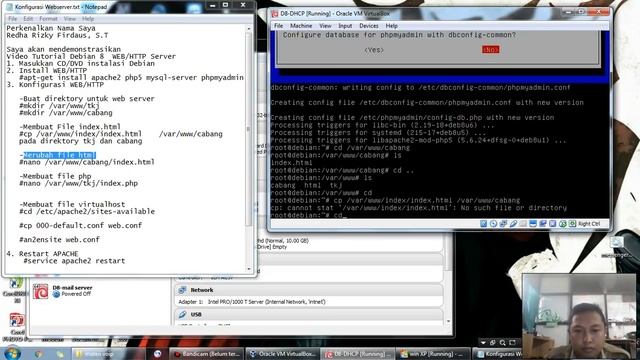Open the VM window Help menu
The height and width of the screenshot is (360, 640).
click(391, 26)
